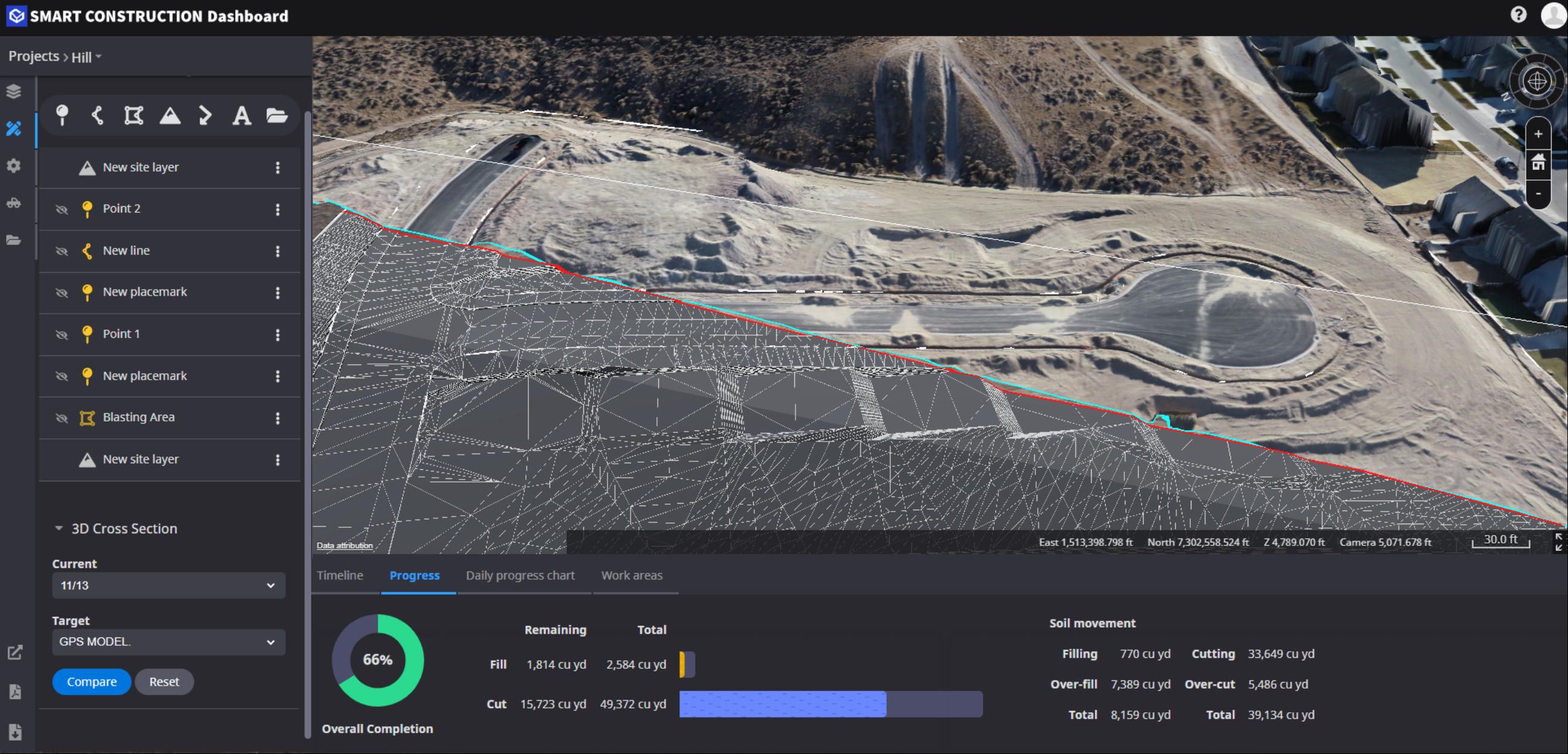Click the Cut progress bar
Image resolution: width=1568 pixels, height=754 pixels.
pos(831,704)
